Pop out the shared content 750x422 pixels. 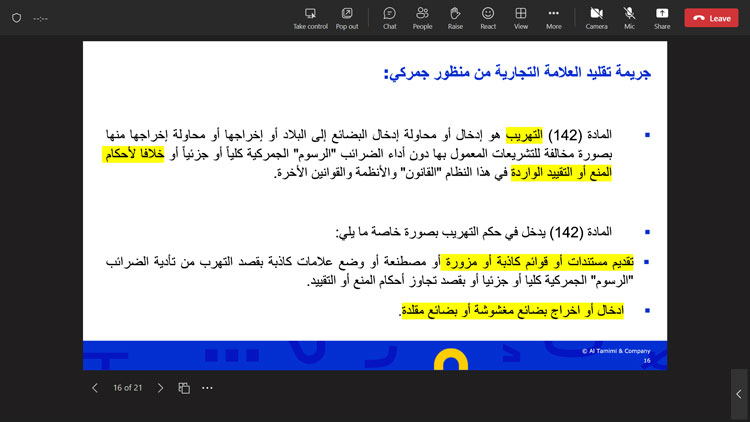[347, 17]
